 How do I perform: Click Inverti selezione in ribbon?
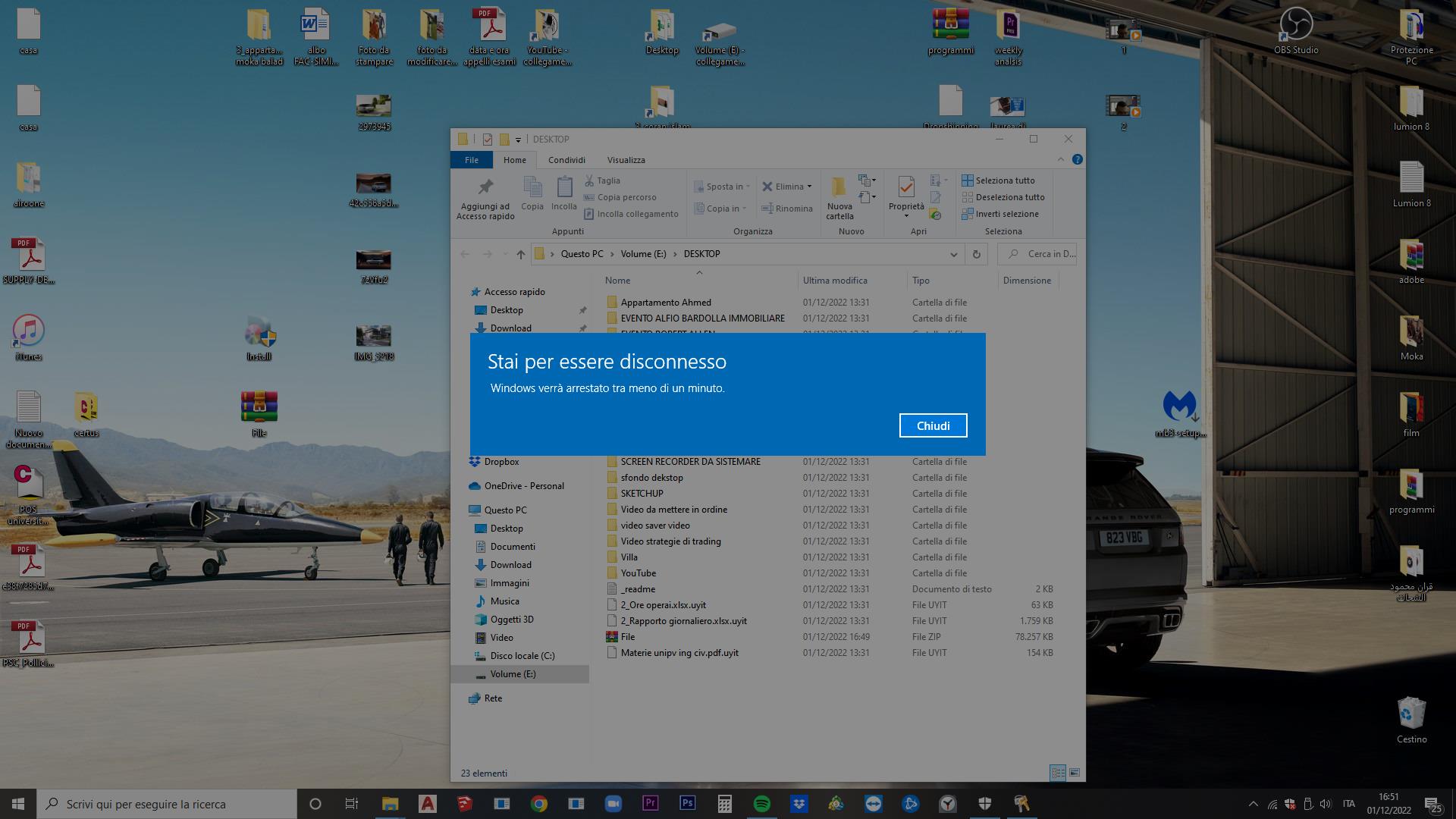point(1000,214)
